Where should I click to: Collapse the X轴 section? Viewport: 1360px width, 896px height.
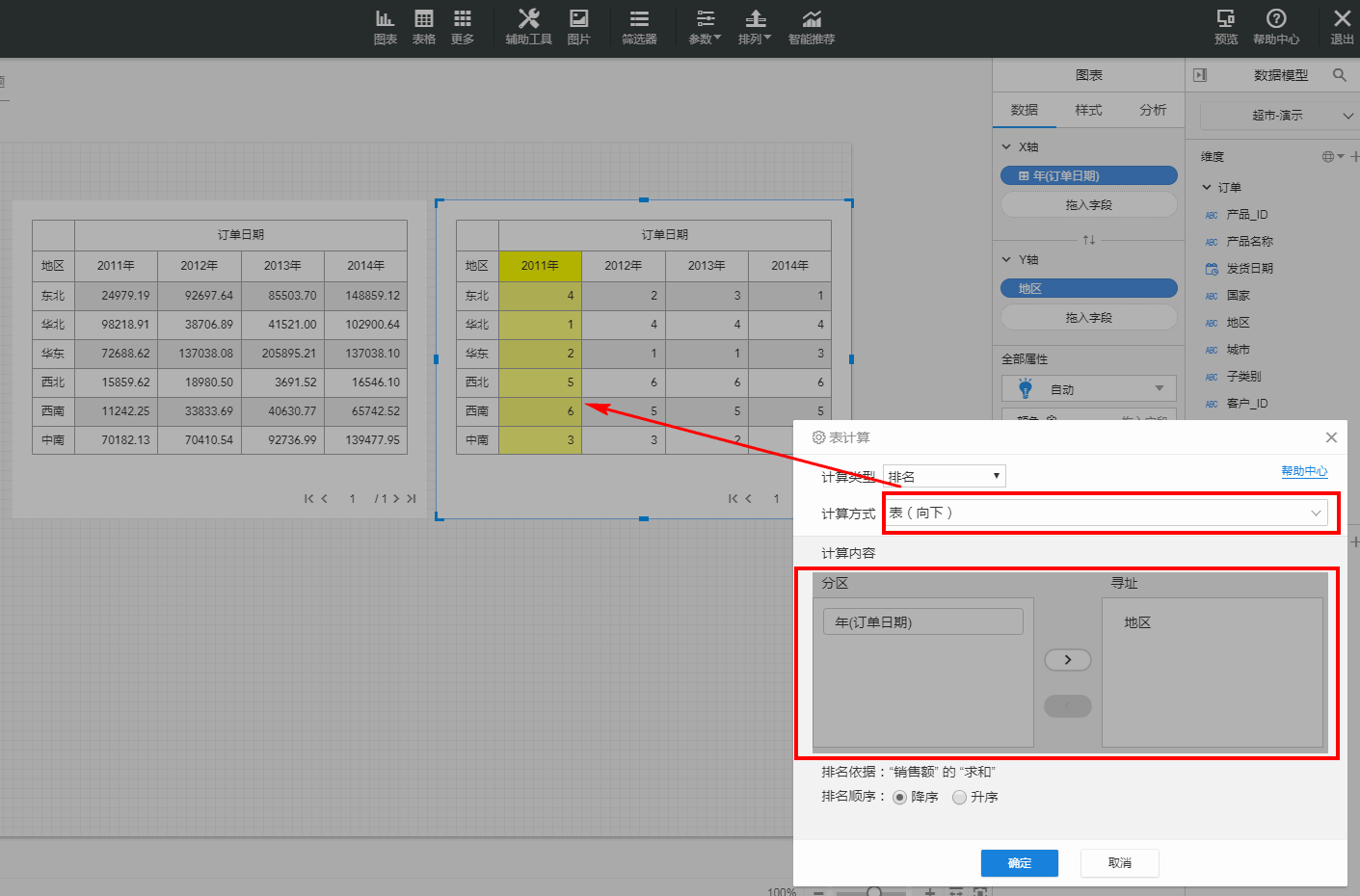click(x=1006, y=147)
